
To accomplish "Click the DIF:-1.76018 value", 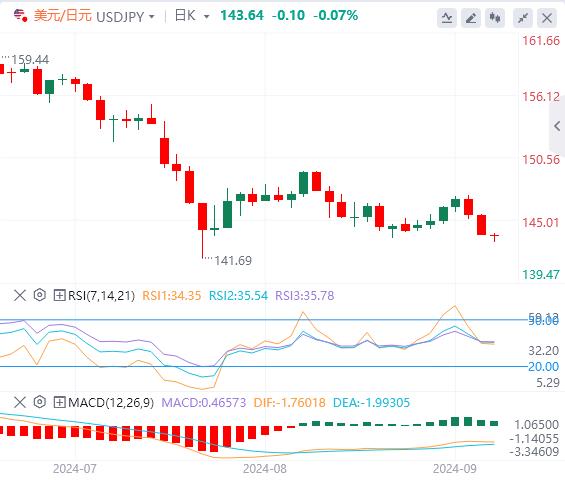I will pyautogui.click(x=289, y=402).
